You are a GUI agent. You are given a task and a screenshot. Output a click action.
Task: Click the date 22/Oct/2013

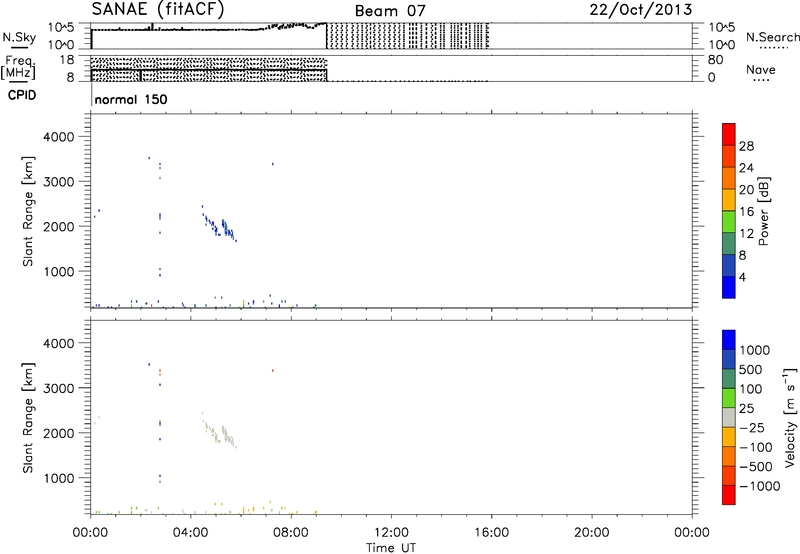[641, 10]
